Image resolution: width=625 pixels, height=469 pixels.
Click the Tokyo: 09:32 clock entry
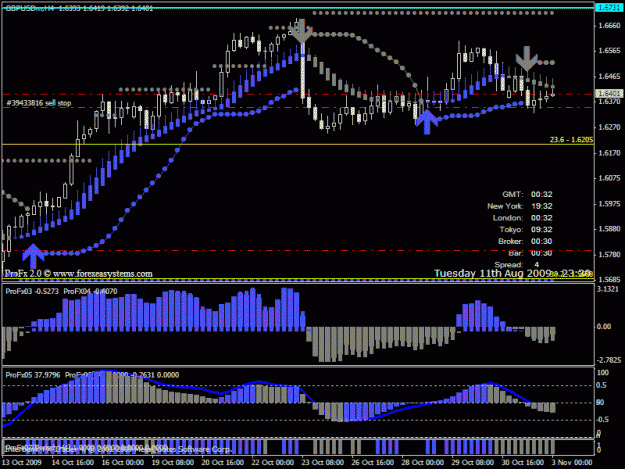(x=526, y=230)
